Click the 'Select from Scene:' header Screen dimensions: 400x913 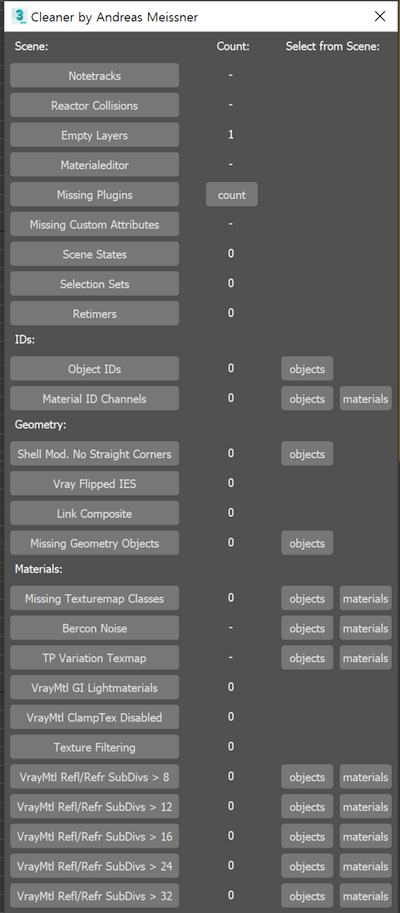click(332, 47)
